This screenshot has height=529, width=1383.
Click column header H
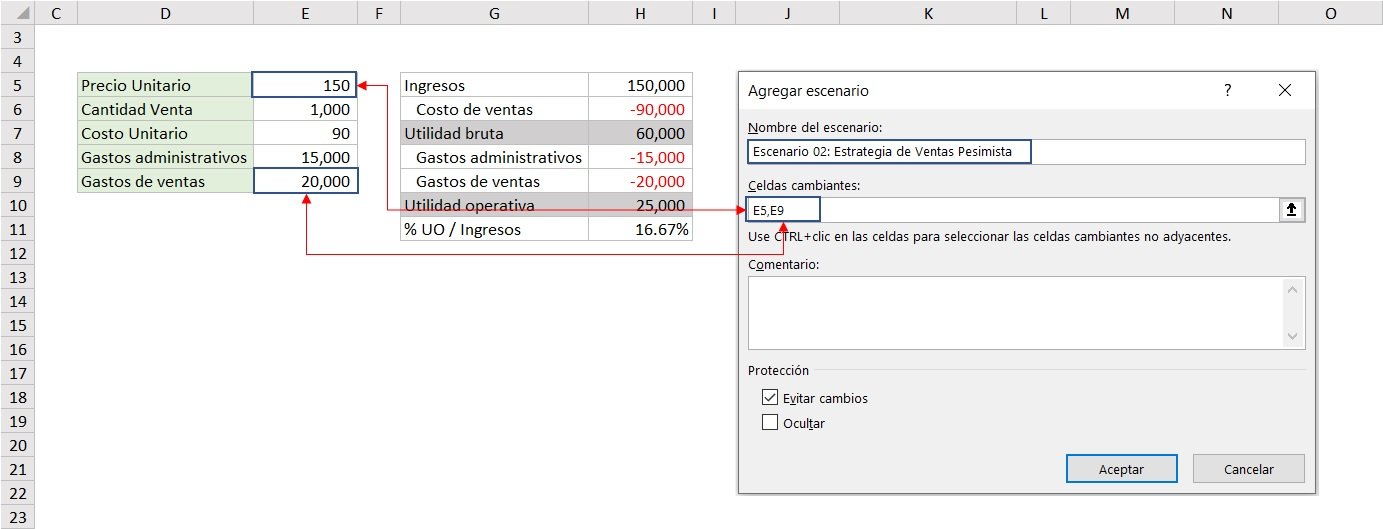click(x=640, y=12)
